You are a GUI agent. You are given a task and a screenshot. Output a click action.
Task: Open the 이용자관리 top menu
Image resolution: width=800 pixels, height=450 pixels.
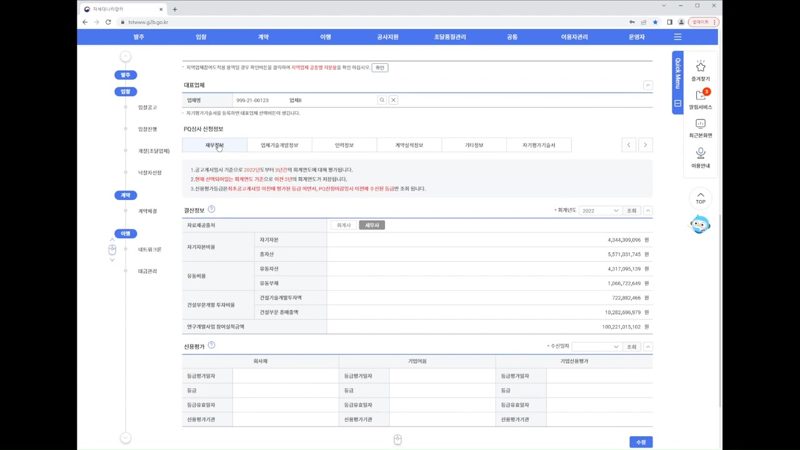(x=574, y=37)
